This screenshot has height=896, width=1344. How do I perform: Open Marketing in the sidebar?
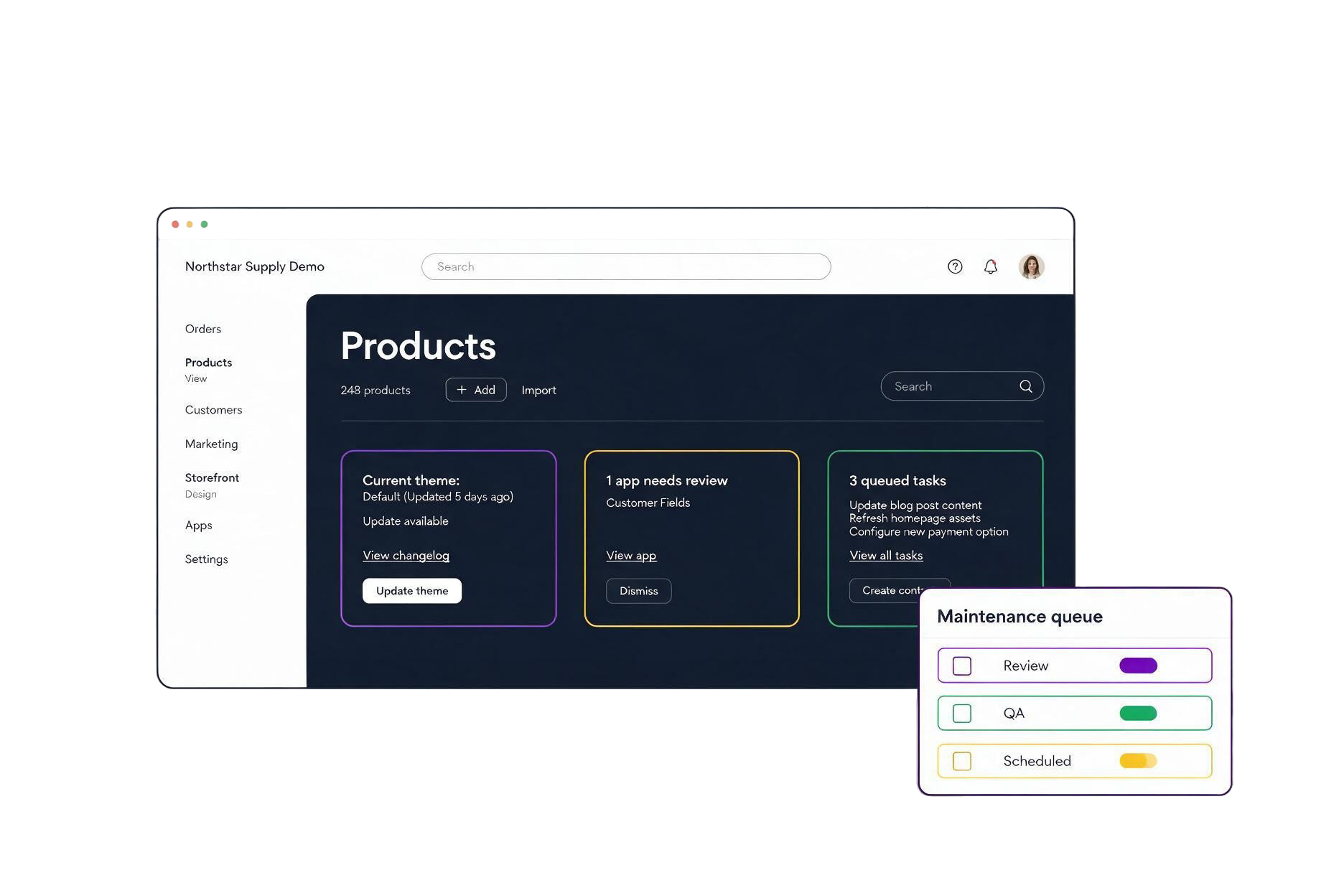(x=211, y=444)
